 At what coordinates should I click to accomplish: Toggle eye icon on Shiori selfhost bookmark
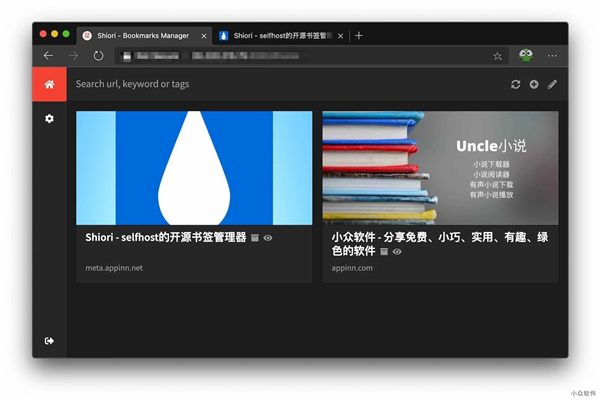[x=268, y=238]
